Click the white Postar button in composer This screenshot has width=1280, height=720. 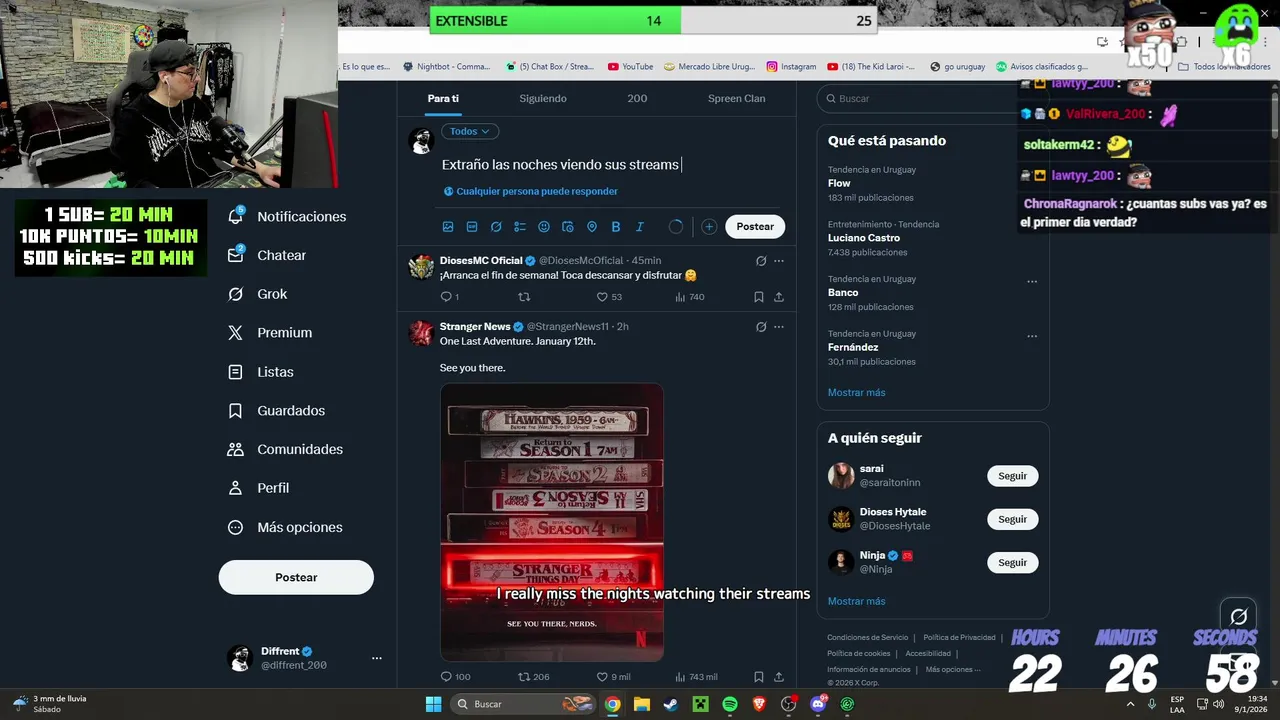coord(755,227)
